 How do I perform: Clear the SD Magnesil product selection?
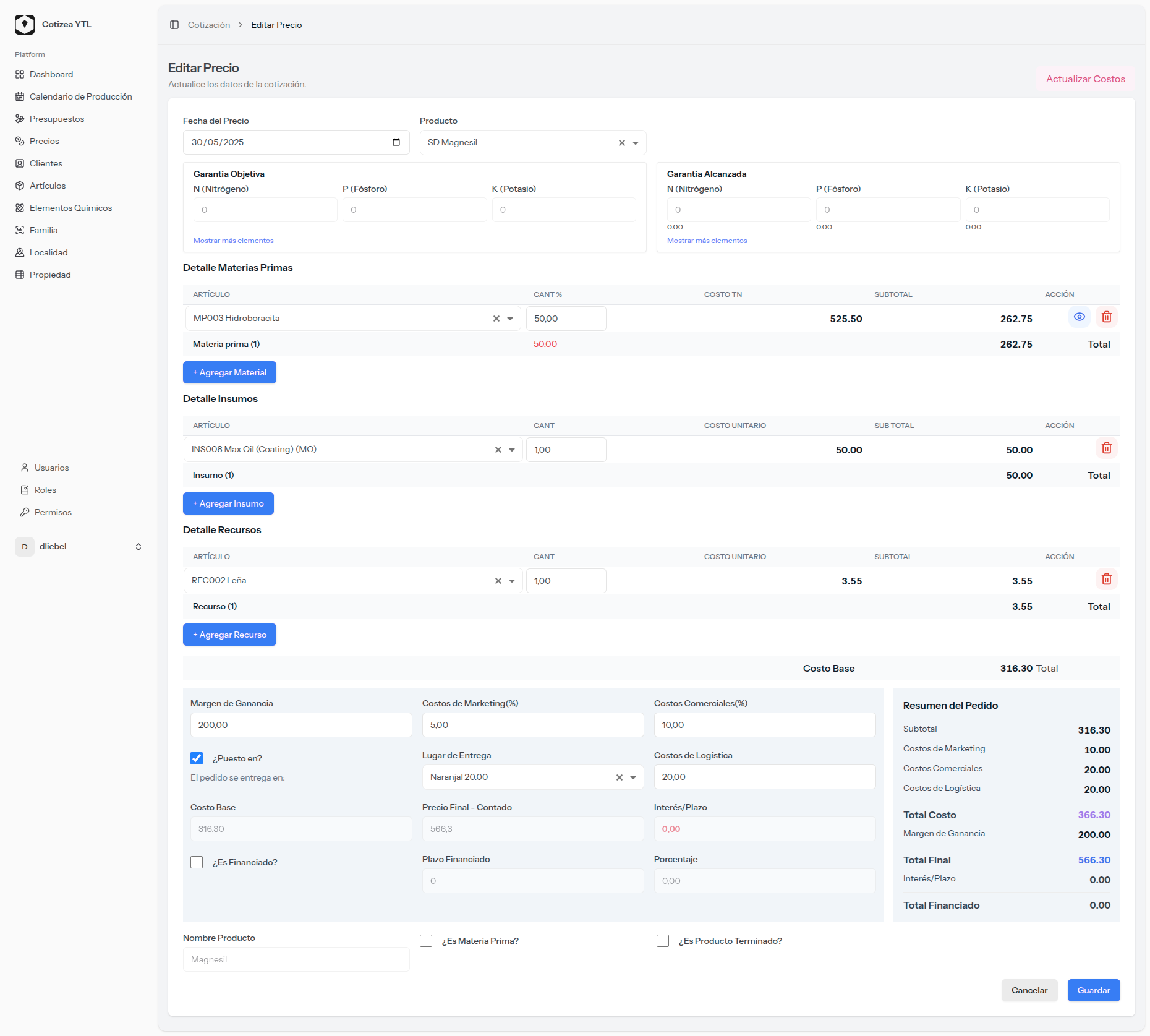pos(621,143)
